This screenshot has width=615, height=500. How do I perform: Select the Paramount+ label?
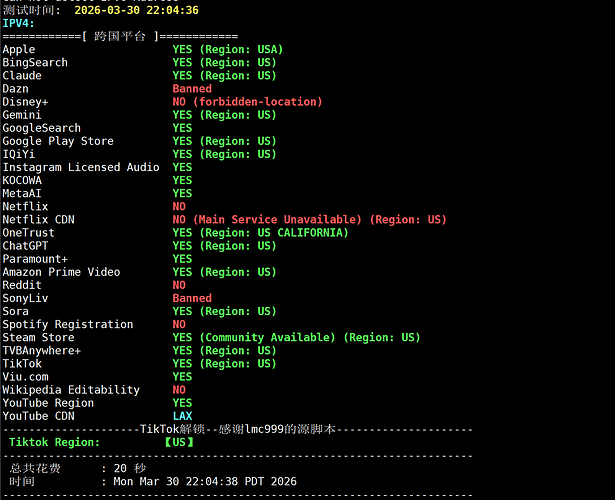point(35,259)
